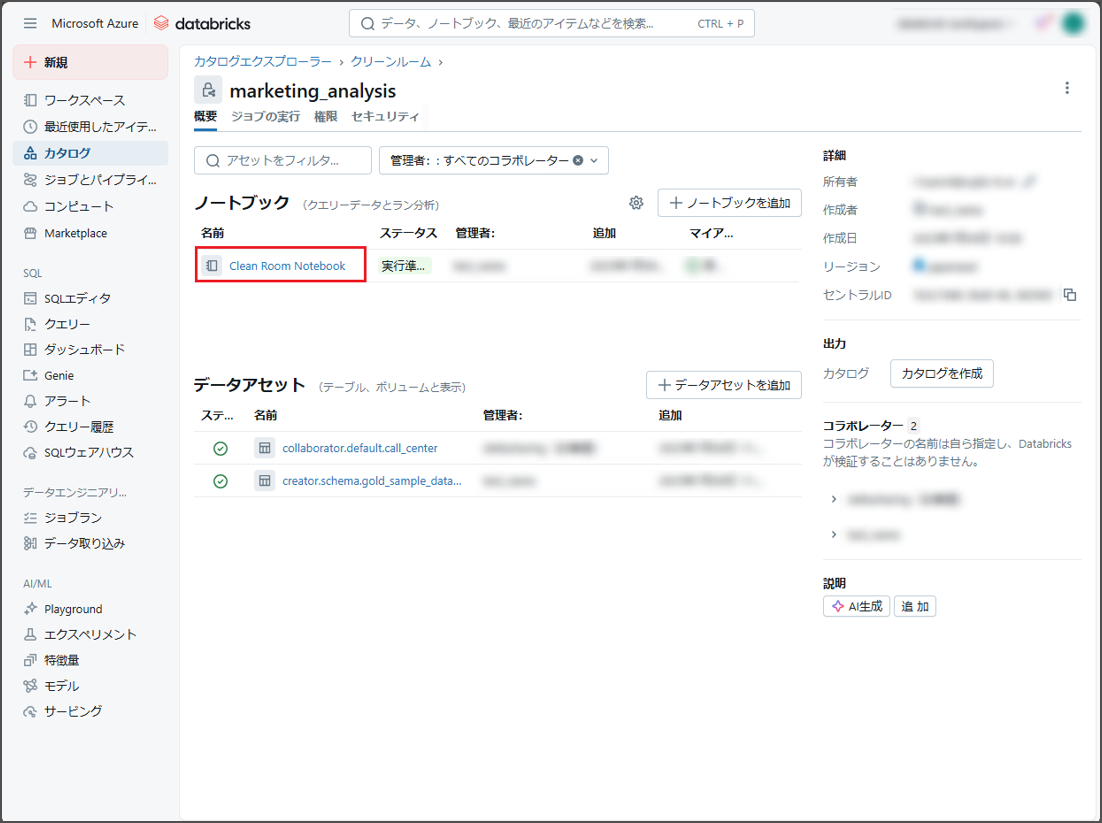Click ノートブックを追加 button
The width and height of the screenshot is (1102, 823).
(730, 203)
